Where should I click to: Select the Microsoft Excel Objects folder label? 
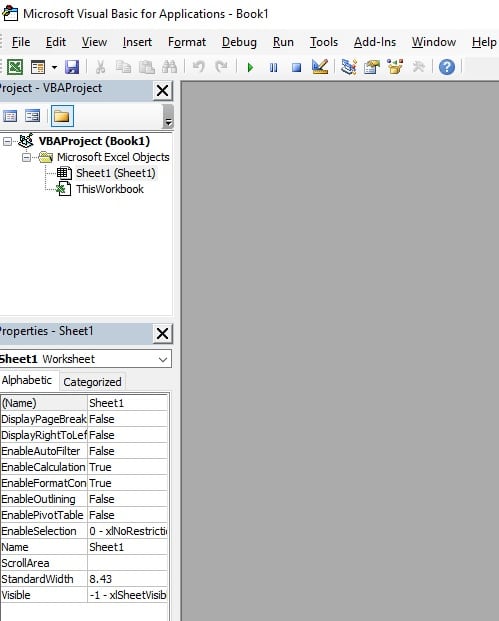point(113,157)
